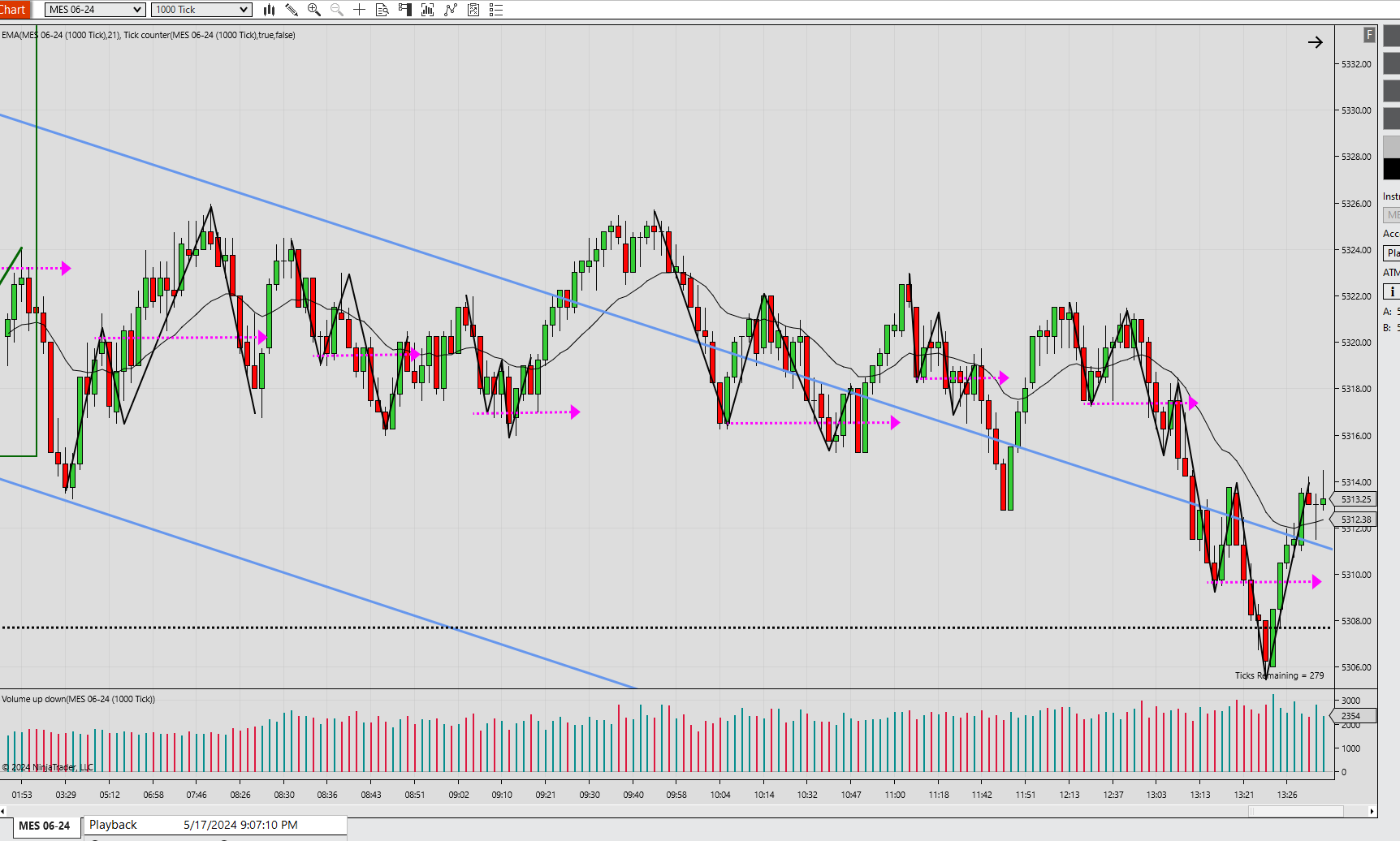1400x841 pixels.
Task: Click the 5326.00 price axis label
Action: [1356, 204]
